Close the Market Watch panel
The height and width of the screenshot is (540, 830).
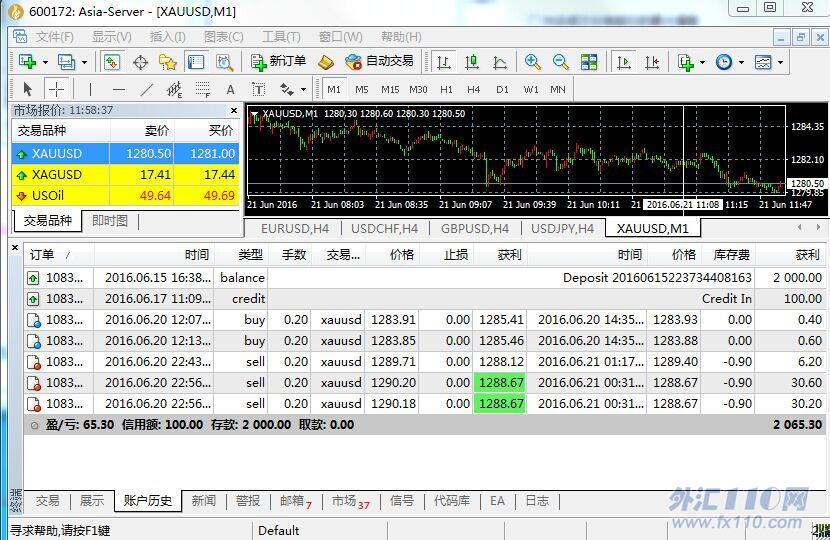[234, 110]
